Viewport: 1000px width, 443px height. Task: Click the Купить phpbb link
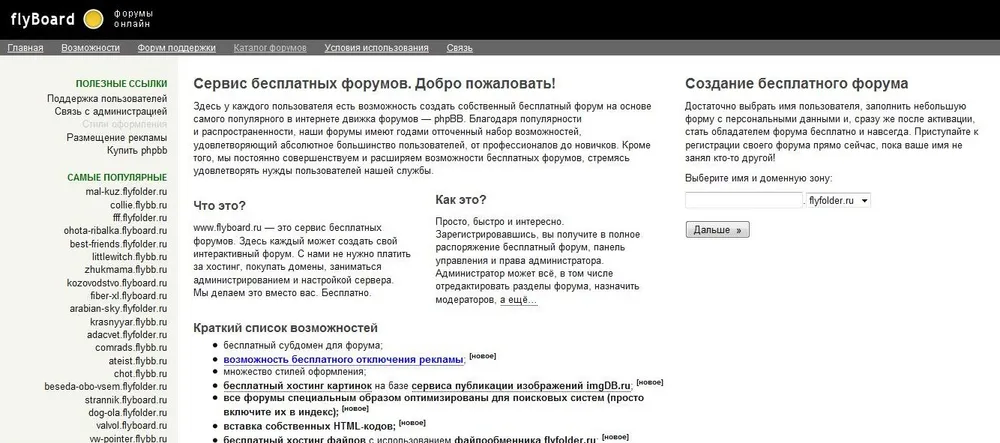tap(137, 150)
